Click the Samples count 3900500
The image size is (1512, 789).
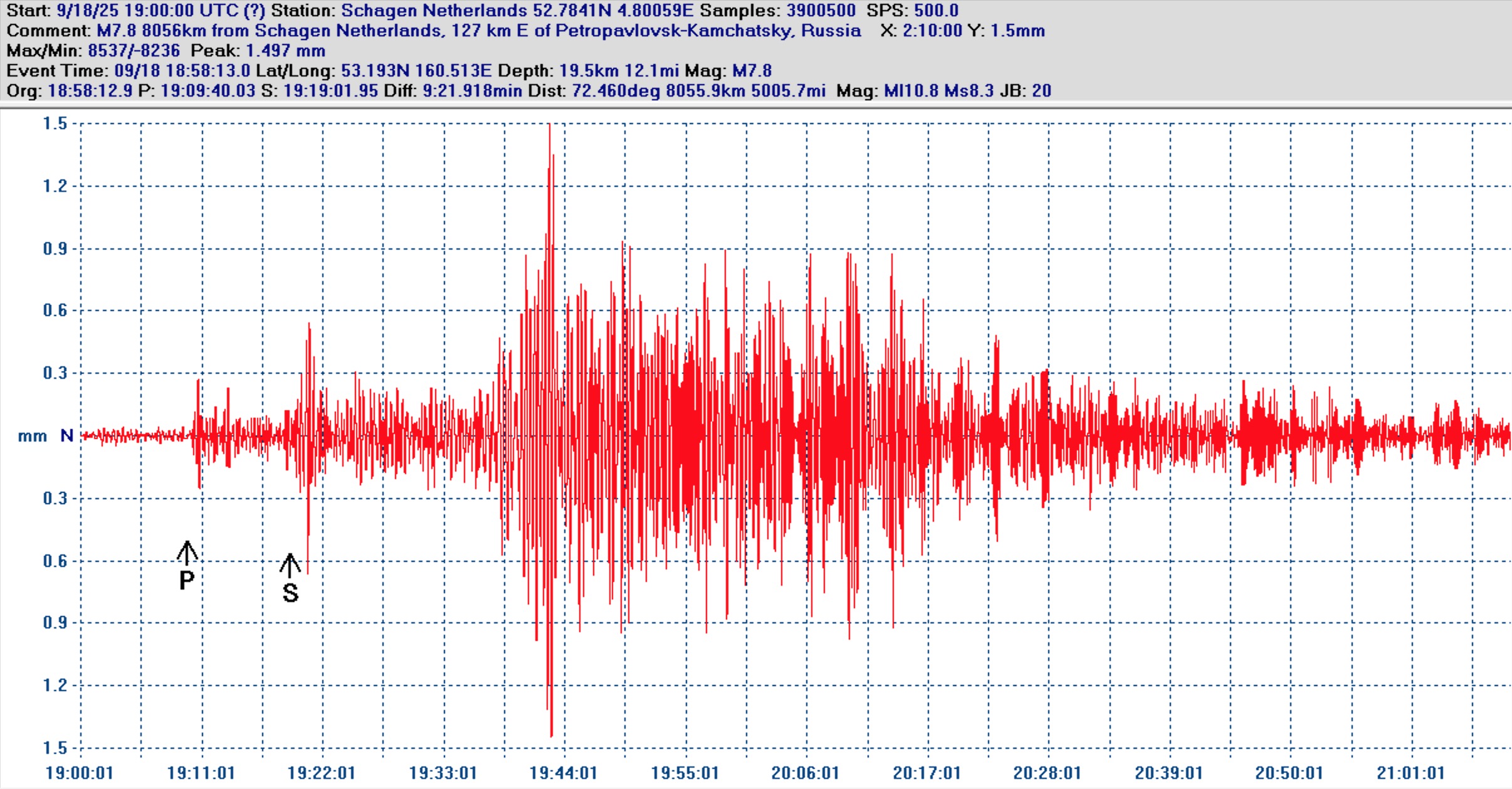click(821, 11)
